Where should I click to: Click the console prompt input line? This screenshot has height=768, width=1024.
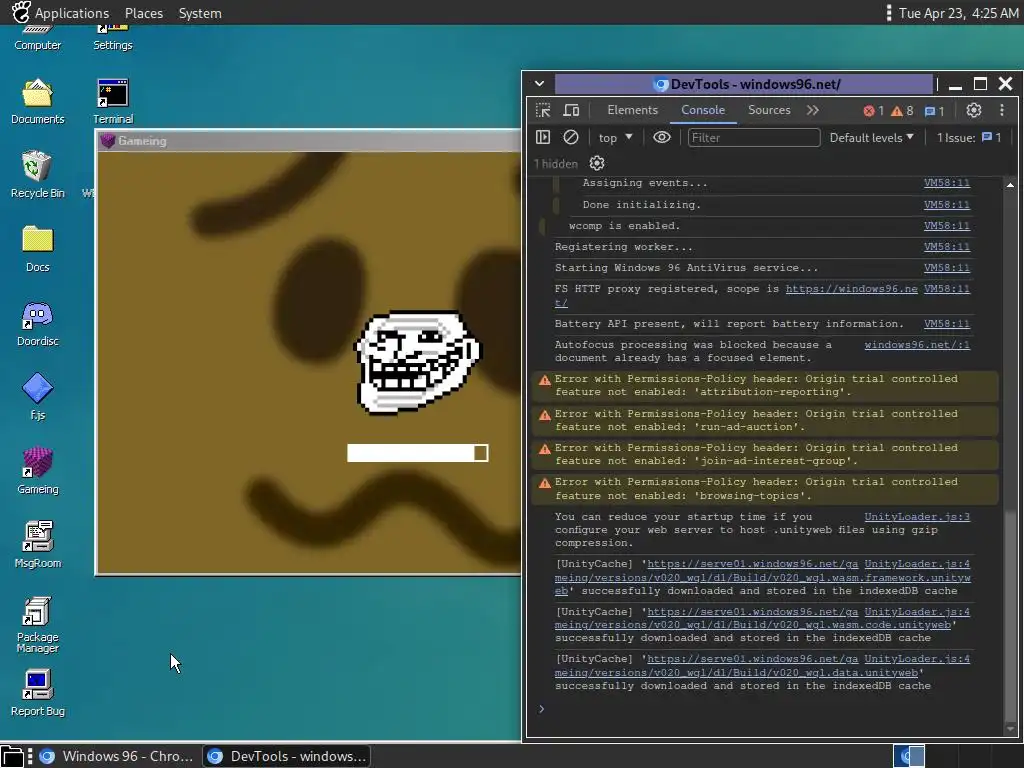[x=764, y=709]
